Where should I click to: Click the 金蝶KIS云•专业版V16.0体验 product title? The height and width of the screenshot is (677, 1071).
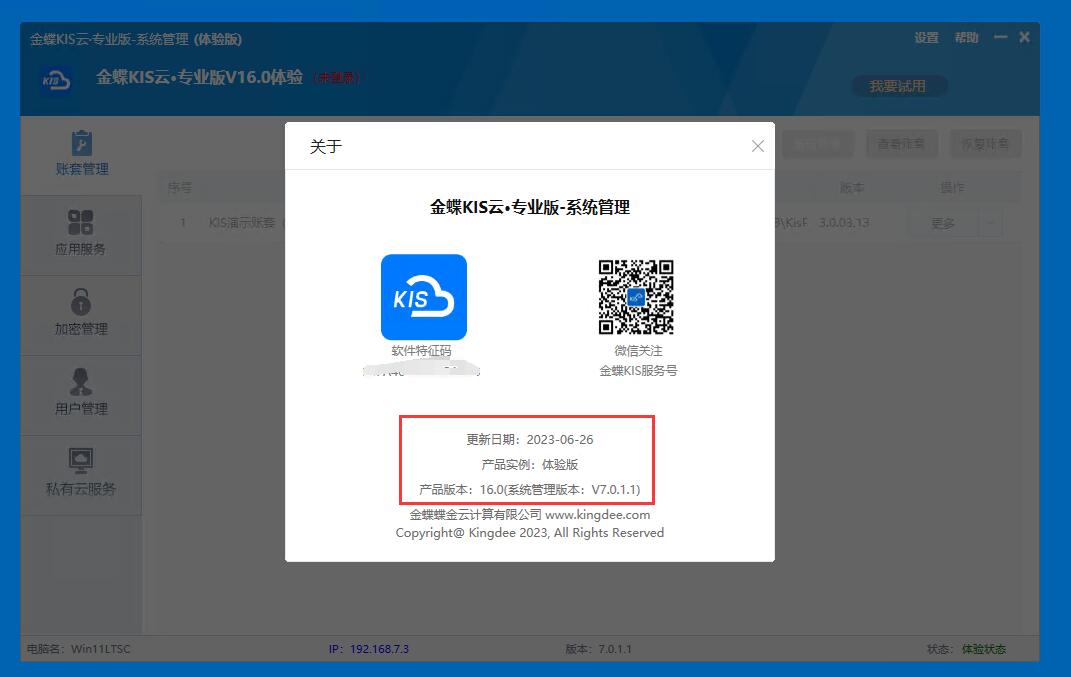[199, 77]
